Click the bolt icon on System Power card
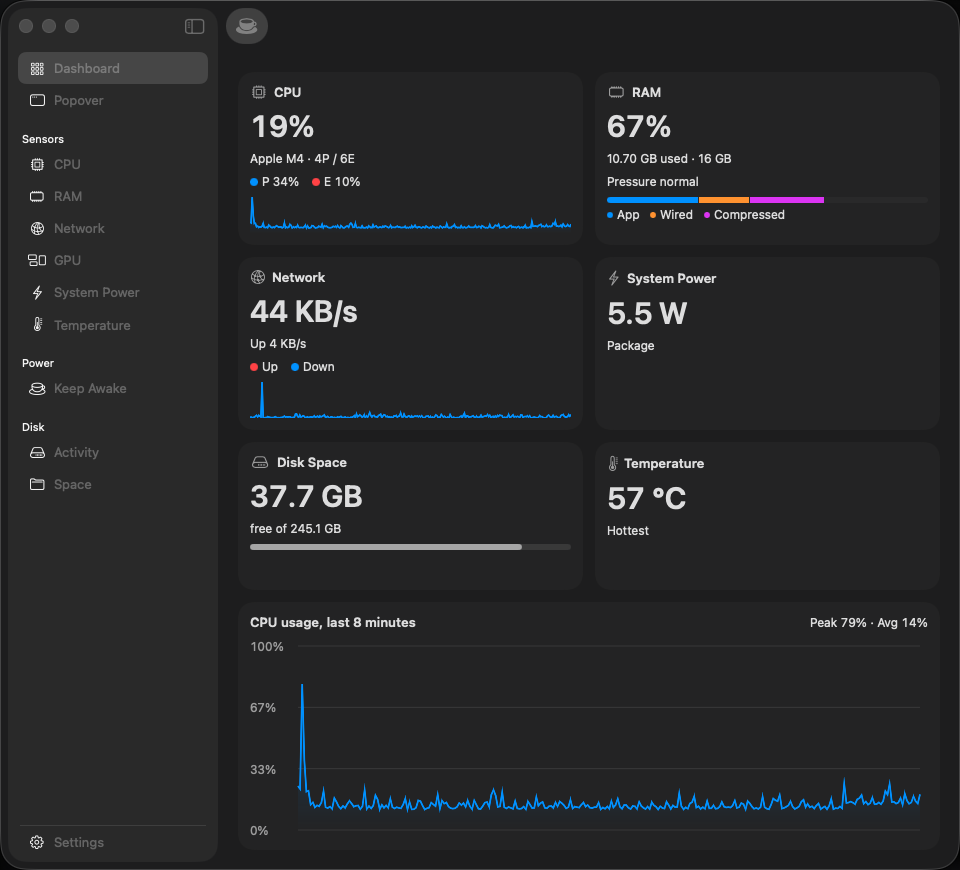Viewport: 960px width, 870px height. [613, 279]
